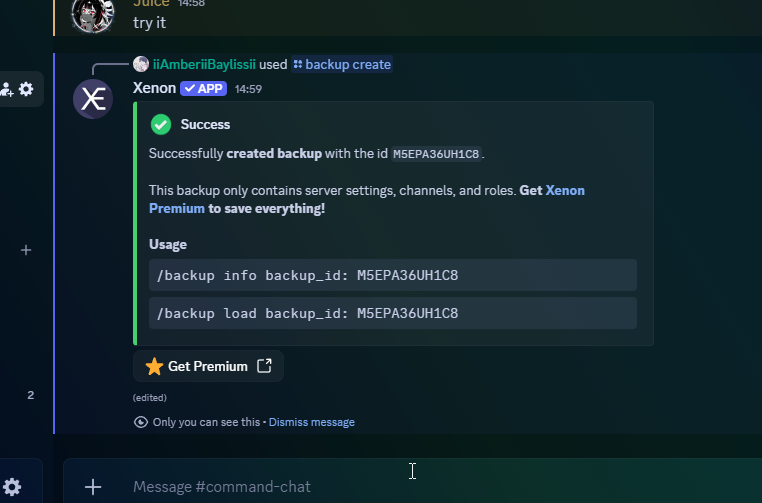
Task: Click the small iiAmberiiBaylissii avatar
Action: (x=141, y=64)
